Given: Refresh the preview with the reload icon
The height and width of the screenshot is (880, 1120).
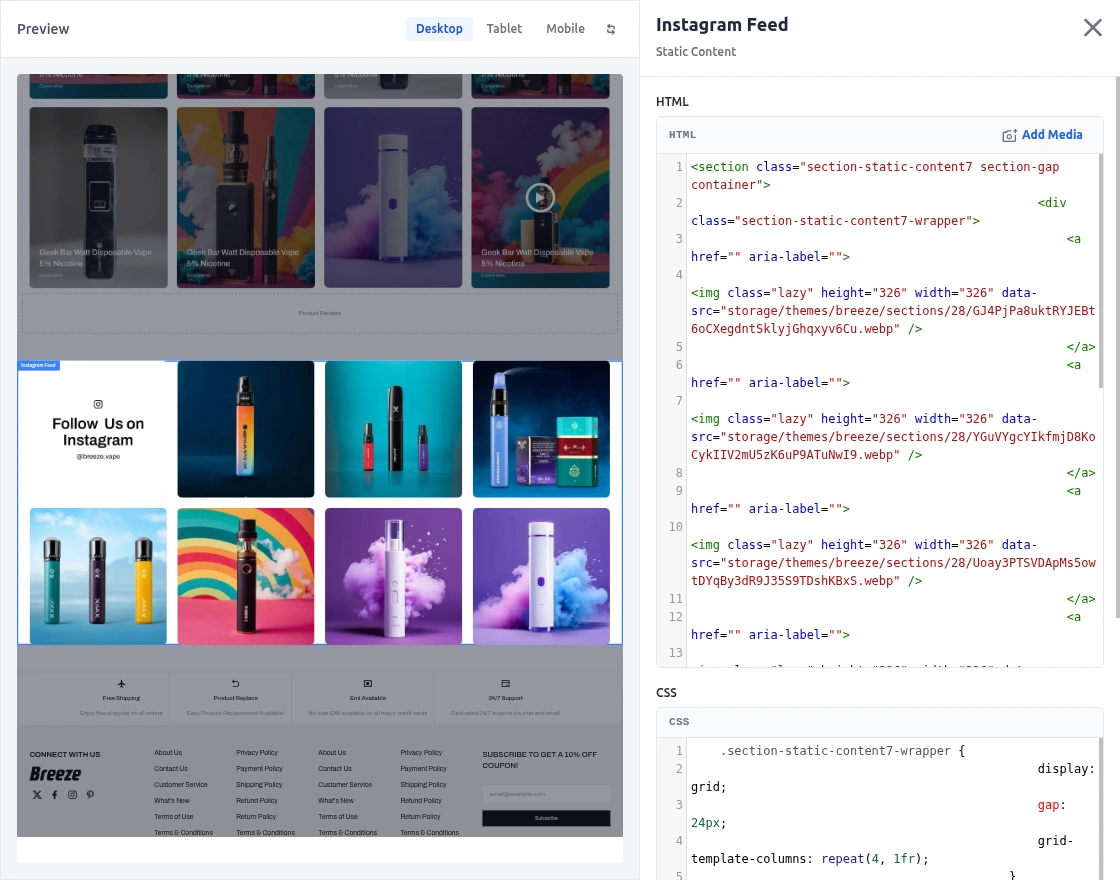Looking at the screenshot, I should (x=611, y=29).
